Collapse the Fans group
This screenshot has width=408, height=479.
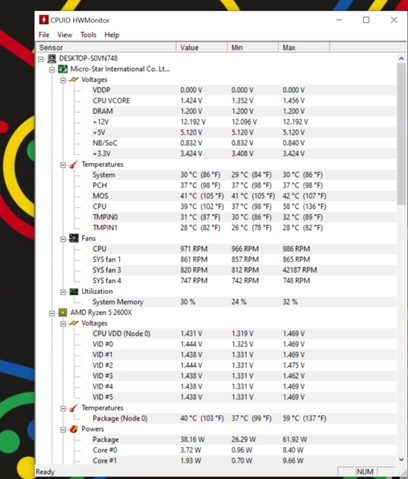pyautogui.click(x=63, y=239)
